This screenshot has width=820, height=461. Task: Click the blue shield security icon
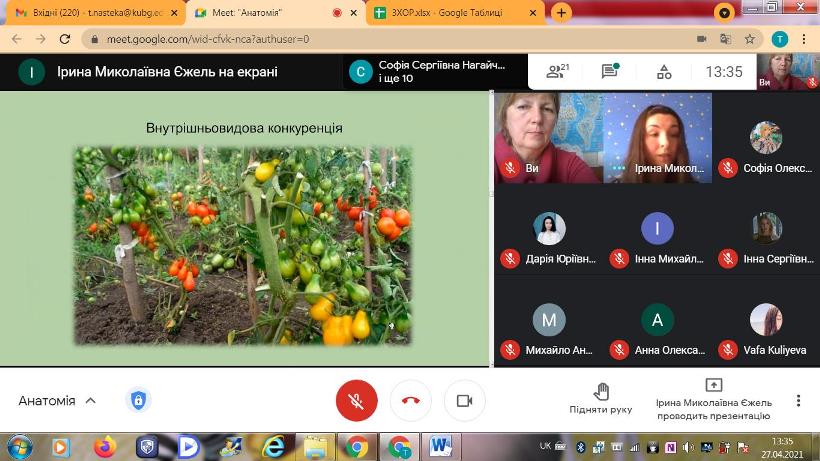tap(139, 401)
